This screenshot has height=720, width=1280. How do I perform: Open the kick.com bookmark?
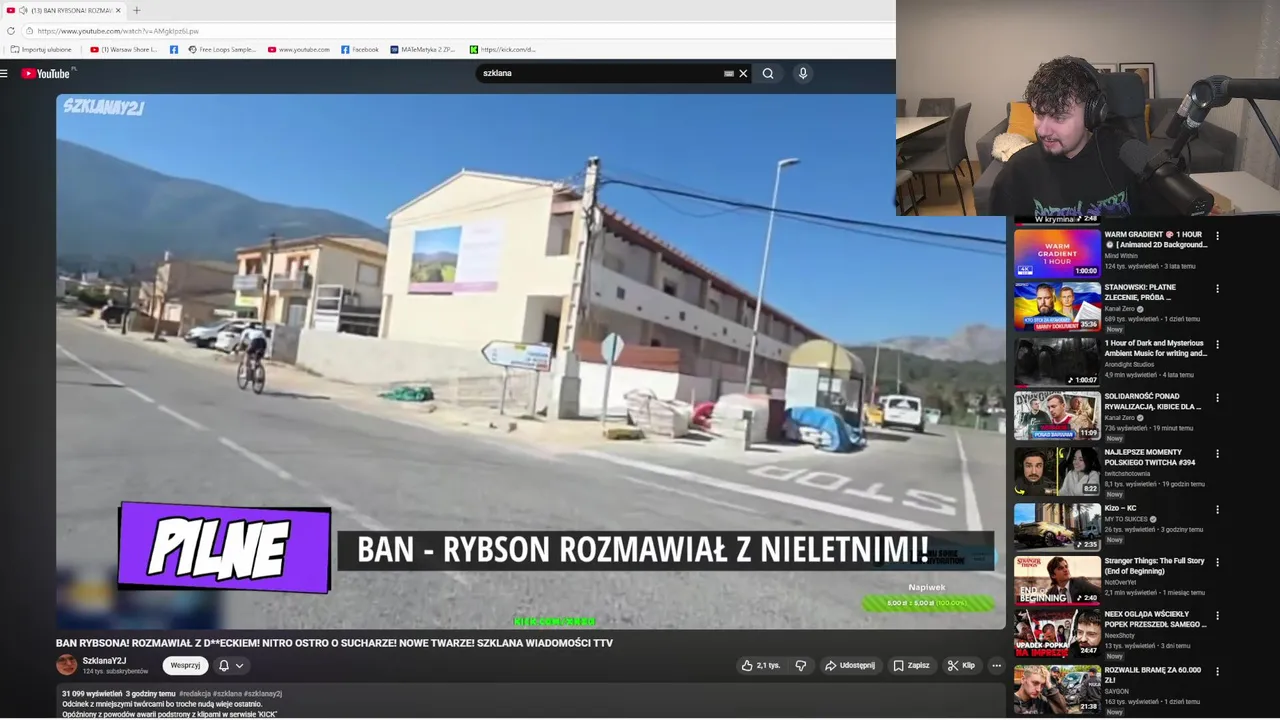[x=503, y=49]
